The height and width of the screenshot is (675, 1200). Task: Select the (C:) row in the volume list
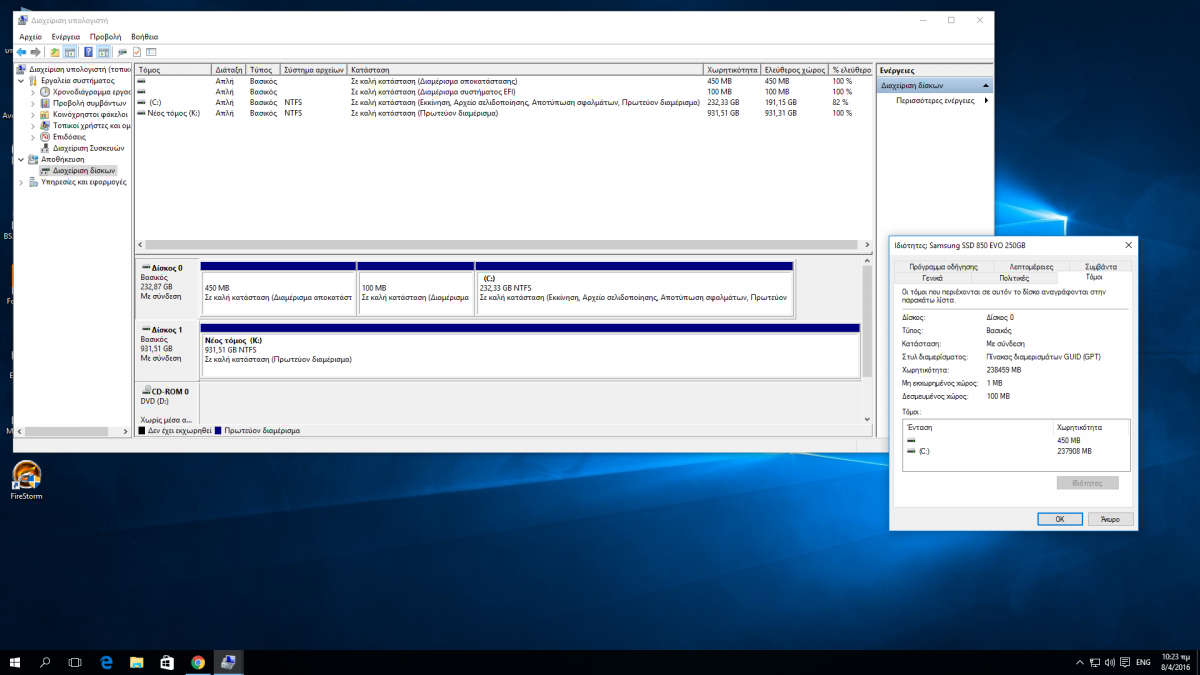(503, 102)
